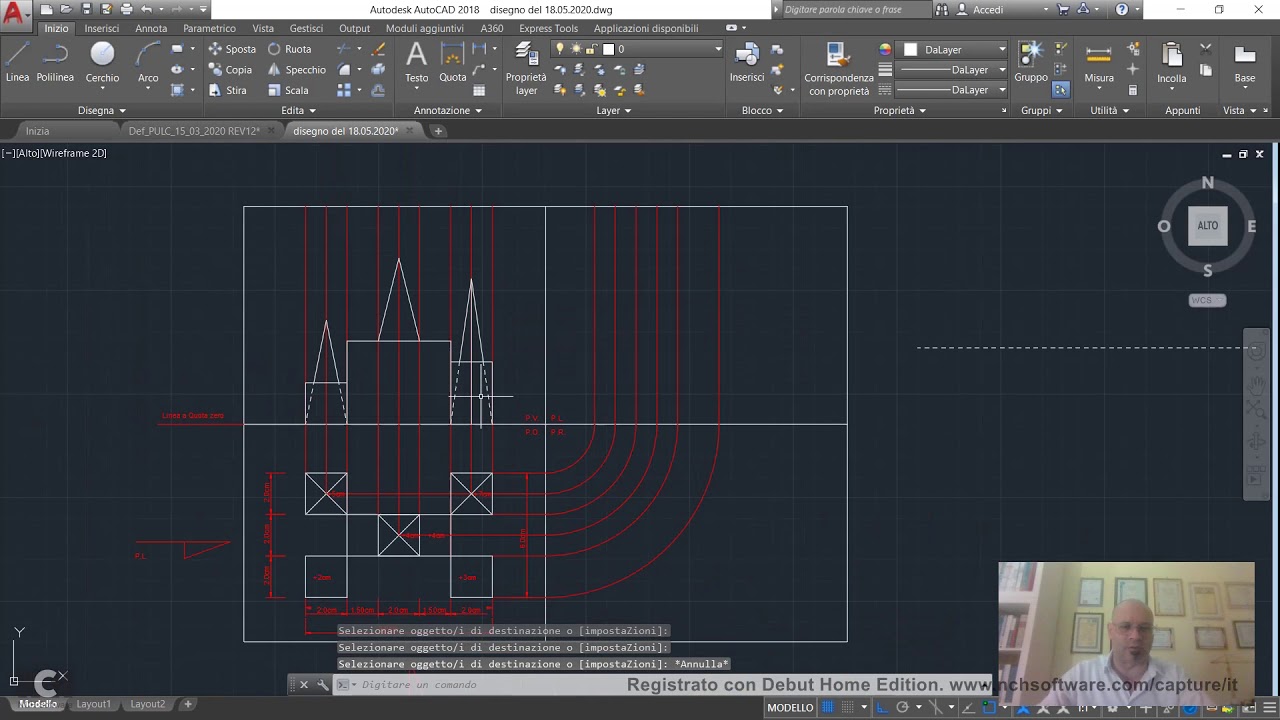Click the Ruota rotate tool
1280x720 pixels.
290,49
